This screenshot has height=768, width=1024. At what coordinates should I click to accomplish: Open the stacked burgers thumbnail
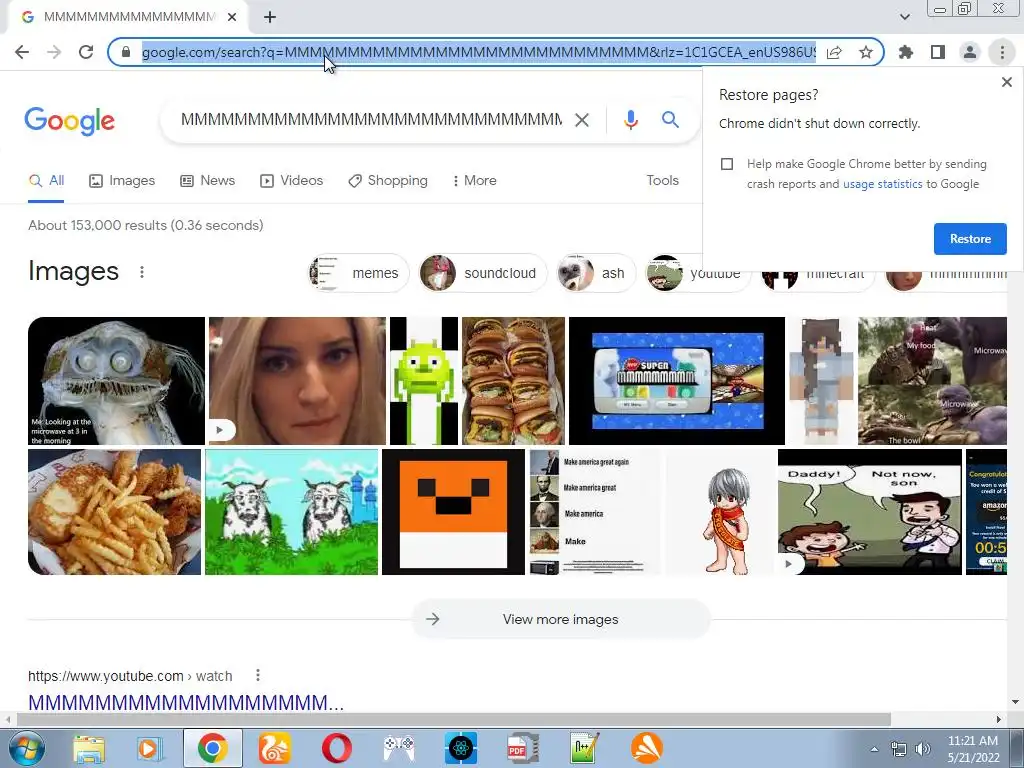click(x=513, y=381)
